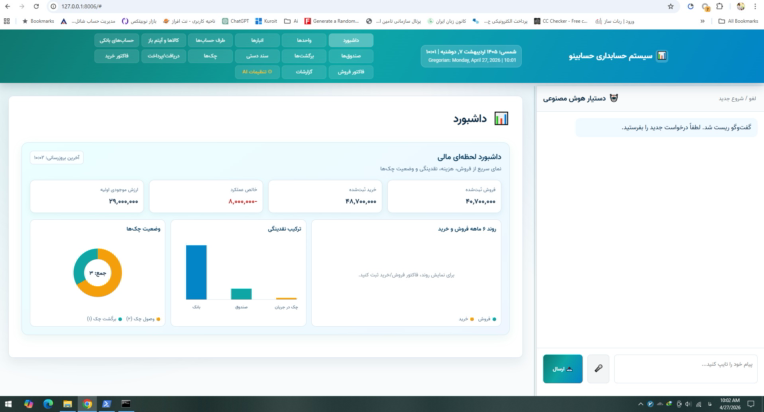764x412 pixels.
Task: Click the browser back arrow
Action: (7, 6)
